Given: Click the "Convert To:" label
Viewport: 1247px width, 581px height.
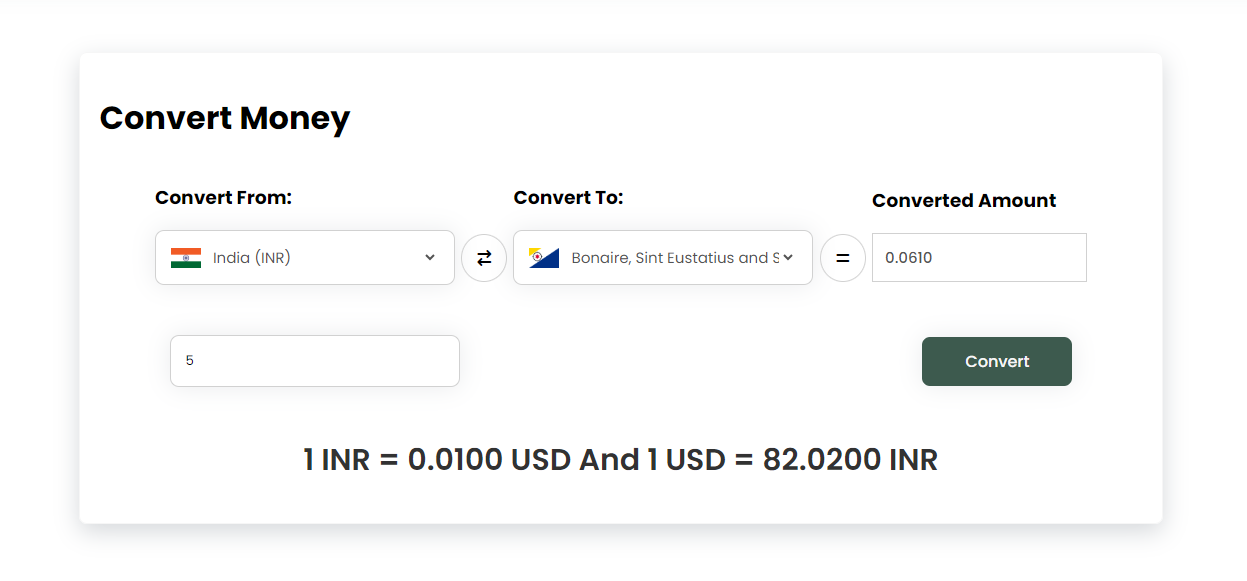Looking at the screenshot, I should (x=568, y=198).
